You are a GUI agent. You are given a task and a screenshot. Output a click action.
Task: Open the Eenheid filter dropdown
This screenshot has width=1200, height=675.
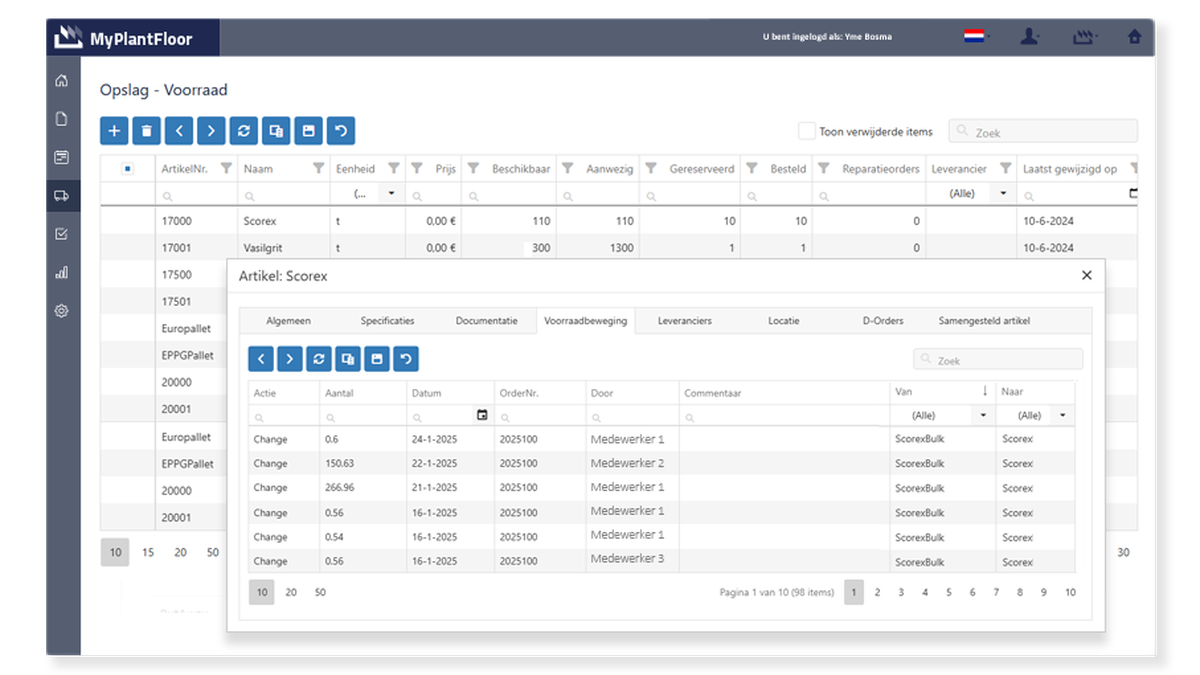coord(391,193)
